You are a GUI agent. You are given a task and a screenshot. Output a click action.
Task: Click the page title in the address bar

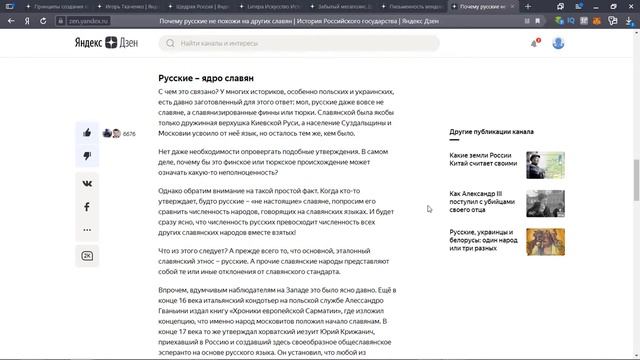coord(299,21)
